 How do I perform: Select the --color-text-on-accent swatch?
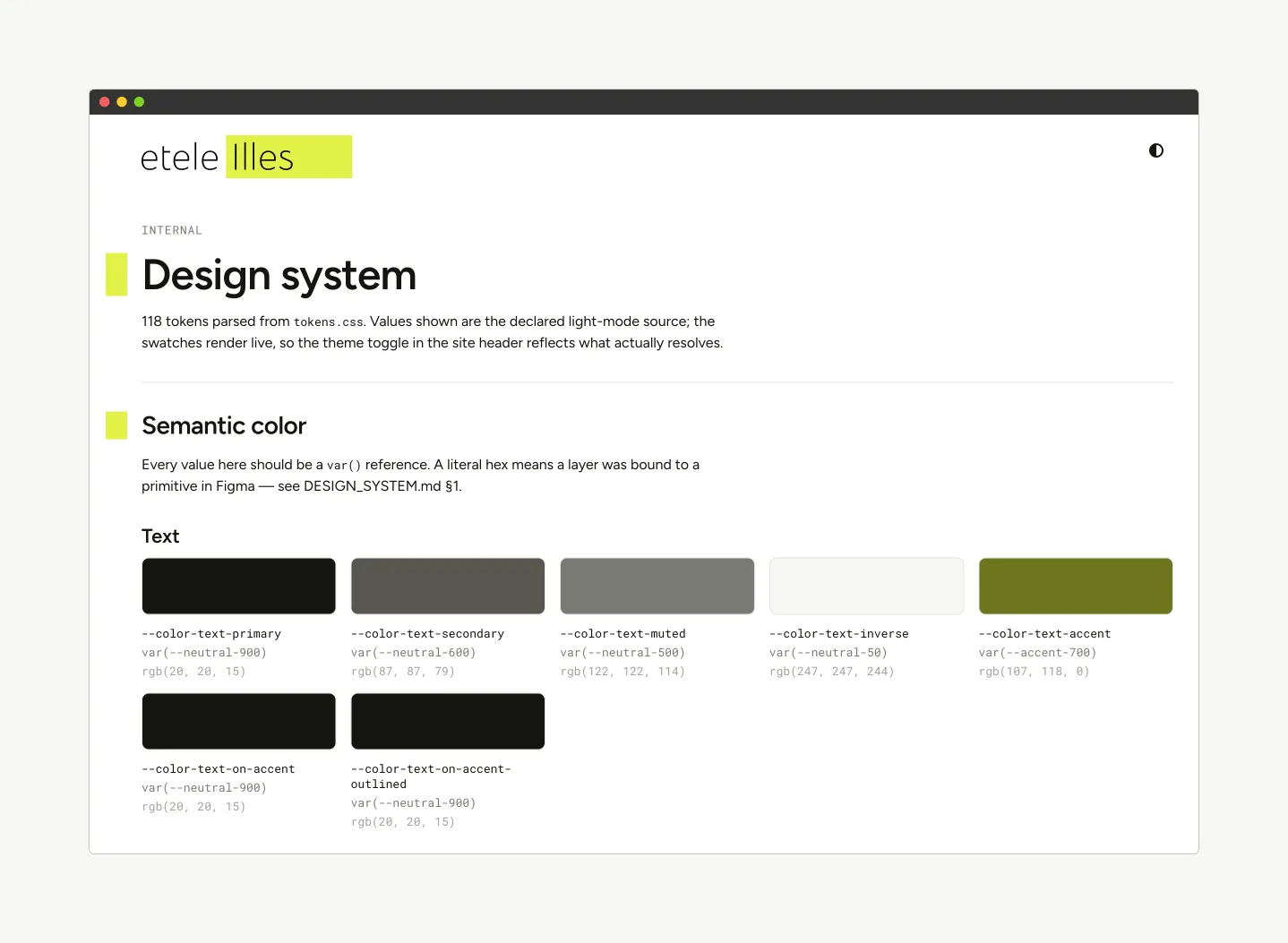coord(239,722)
